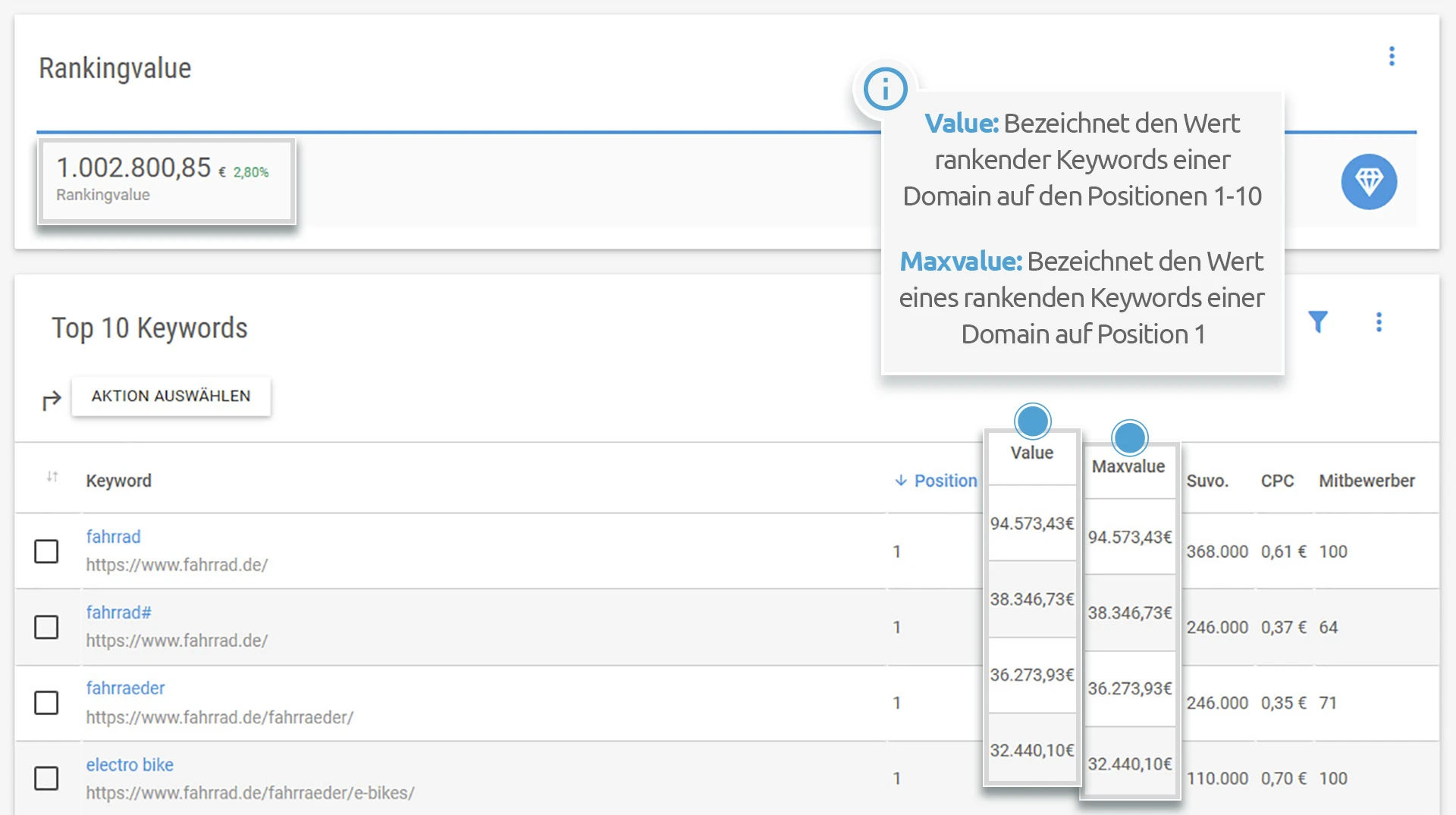The width and height of the screenshot is (1456, 815).
Task: Open the Top 10 Keywords options menu
Action: click(1380, 321)
